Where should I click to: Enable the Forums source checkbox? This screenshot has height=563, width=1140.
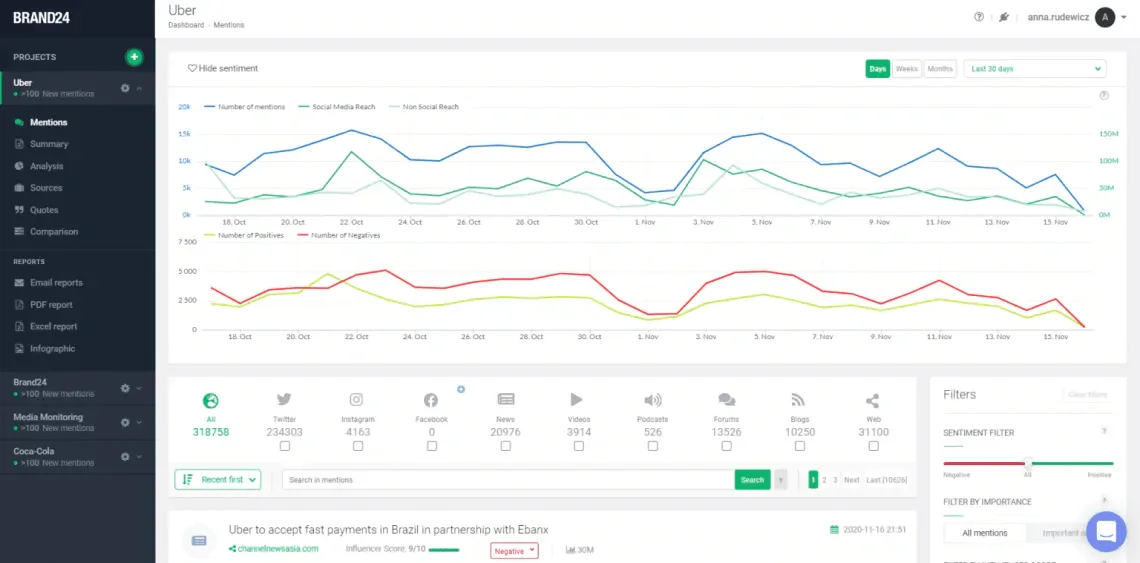point(726,446)
